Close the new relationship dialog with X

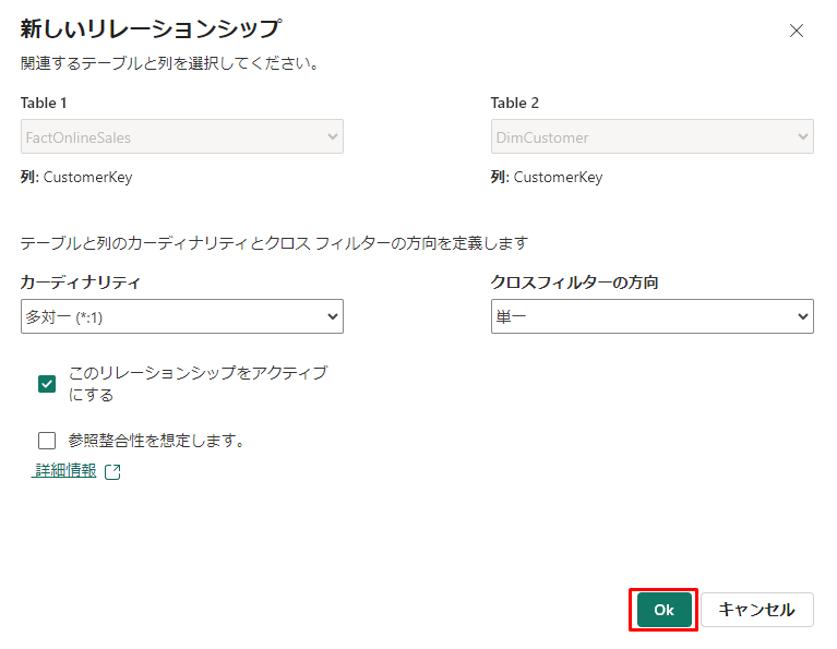[x=797, y=30]
